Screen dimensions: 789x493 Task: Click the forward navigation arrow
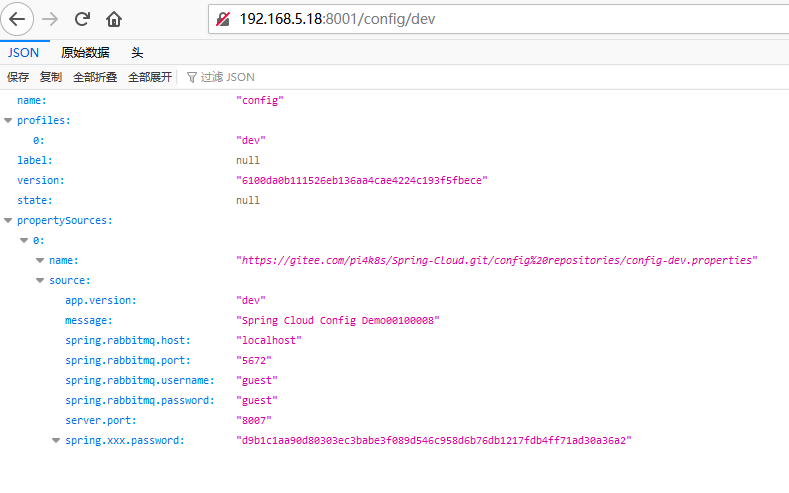[50, 19]
